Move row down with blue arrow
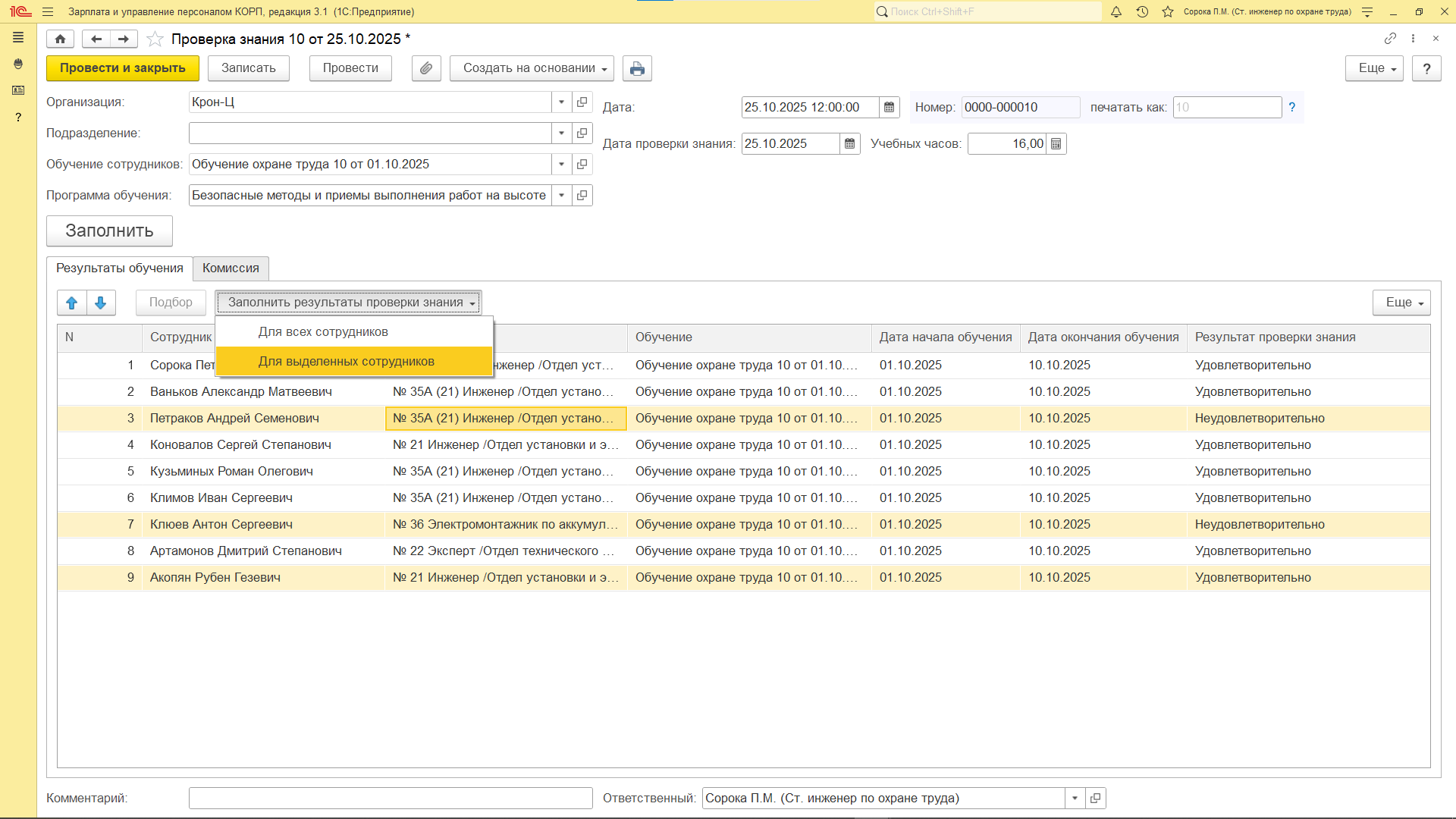1456x819 pixels. coord(101,303)
